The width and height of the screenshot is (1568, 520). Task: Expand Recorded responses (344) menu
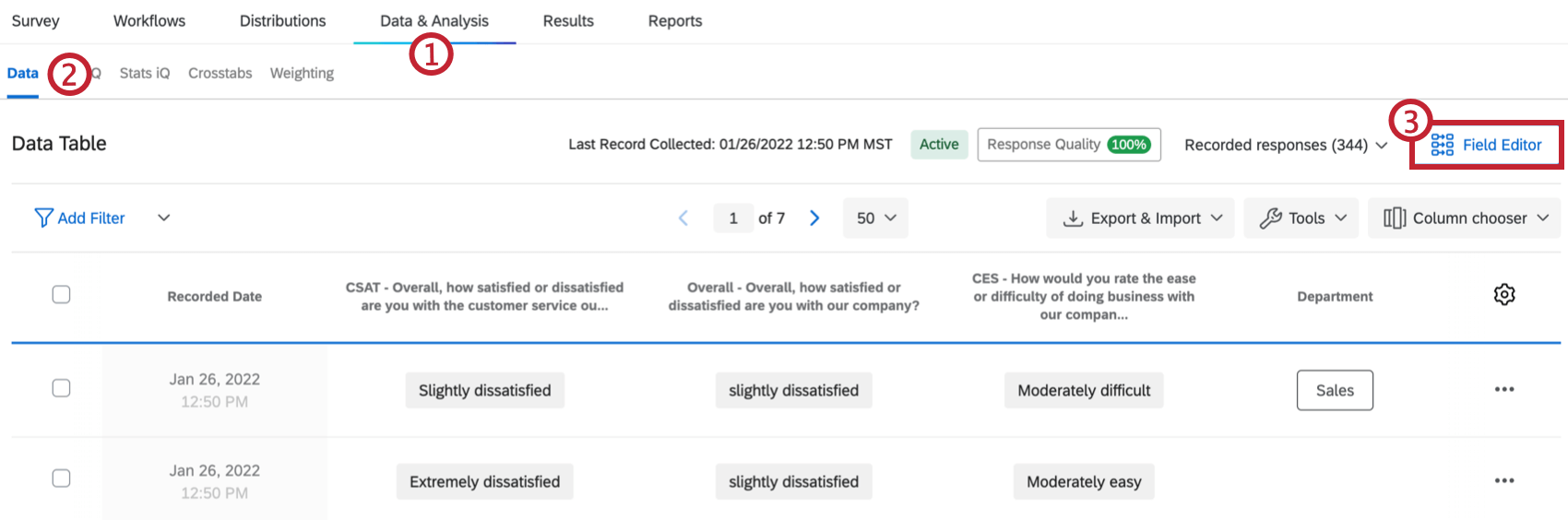1286,145
